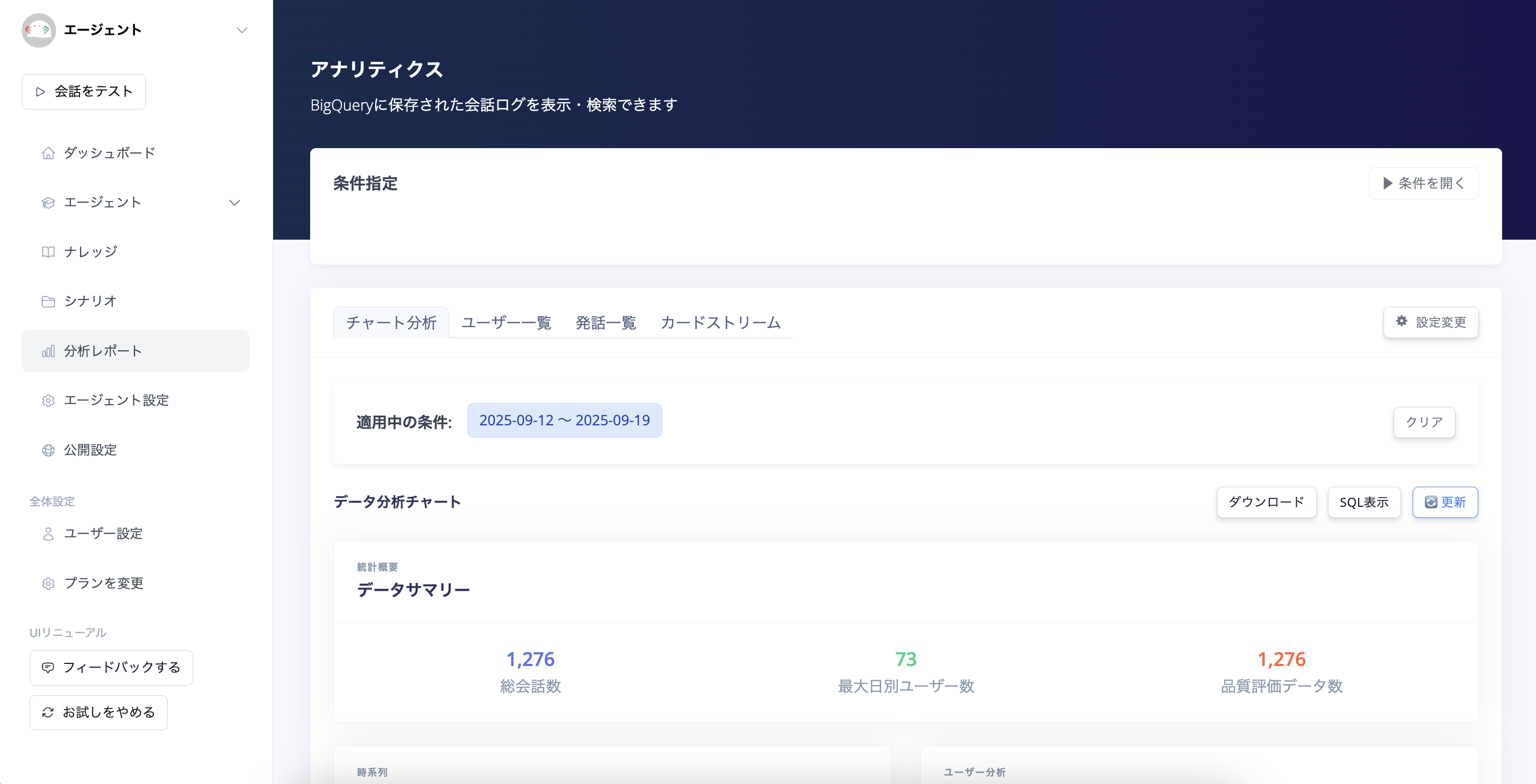
Task: Open the エージェント設定 gear item
Action: pos(116,400)
